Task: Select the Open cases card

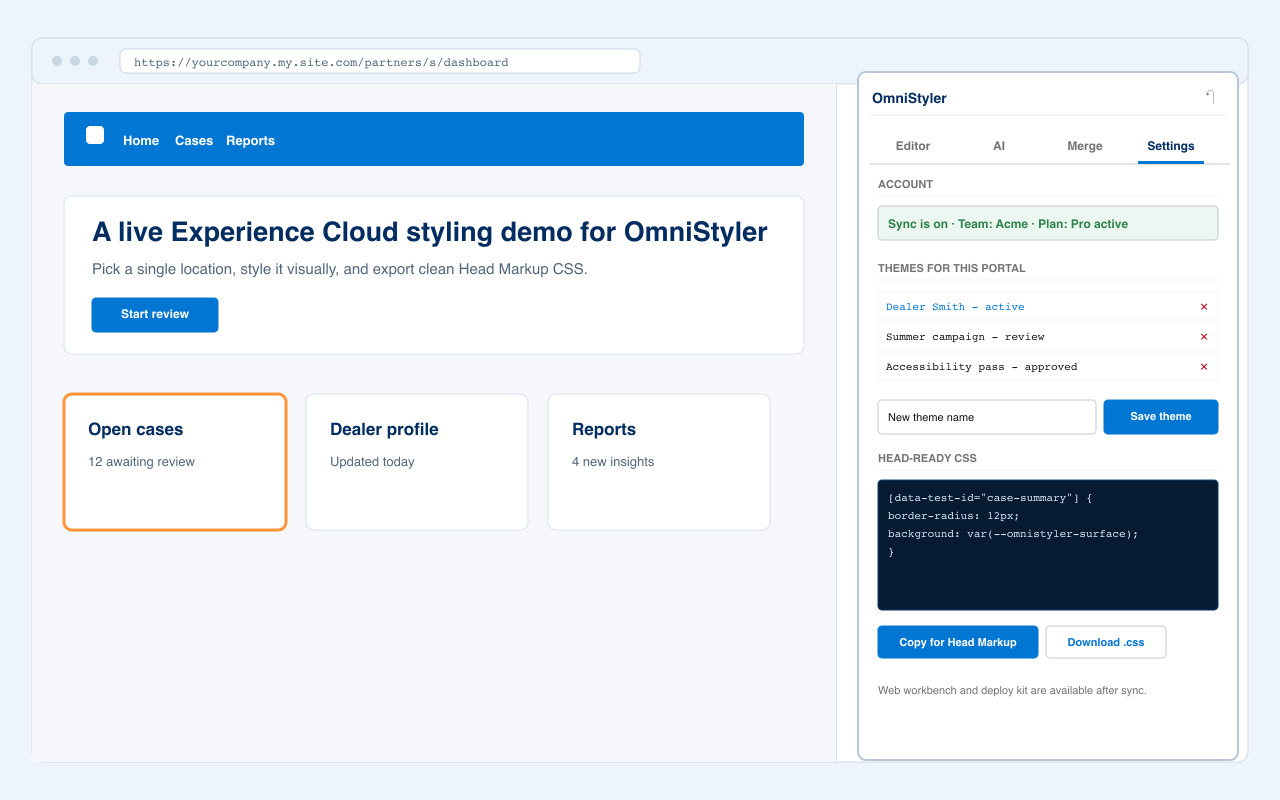Action: 175,462
